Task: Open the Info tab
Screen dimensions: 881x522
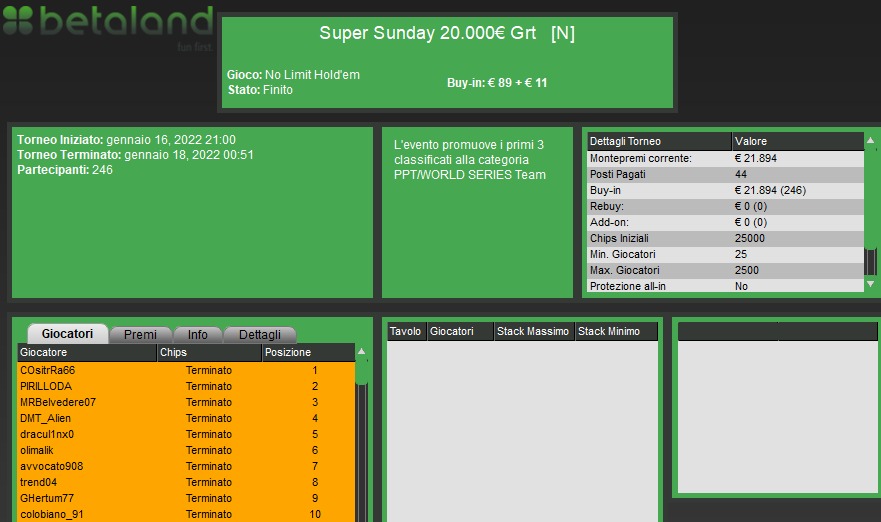Action: [198, 335]
